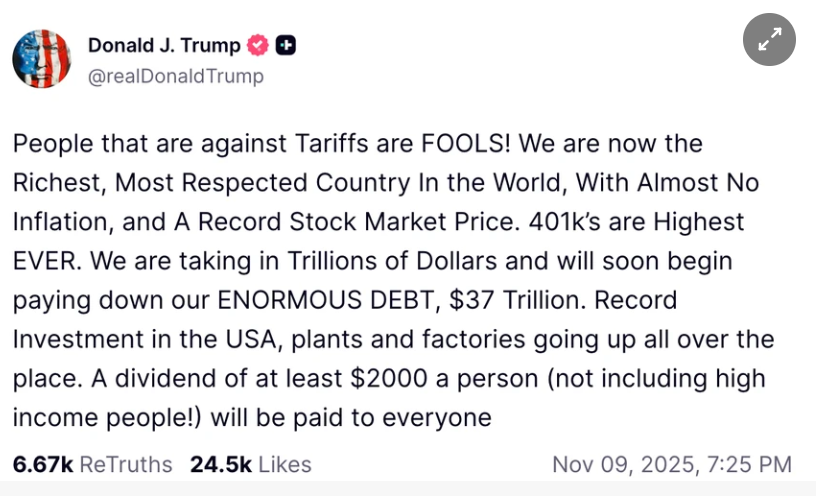Screen dimensions: 816x496
Task: Click the @realDonaldTrump handle
Action: coord(176,76)
